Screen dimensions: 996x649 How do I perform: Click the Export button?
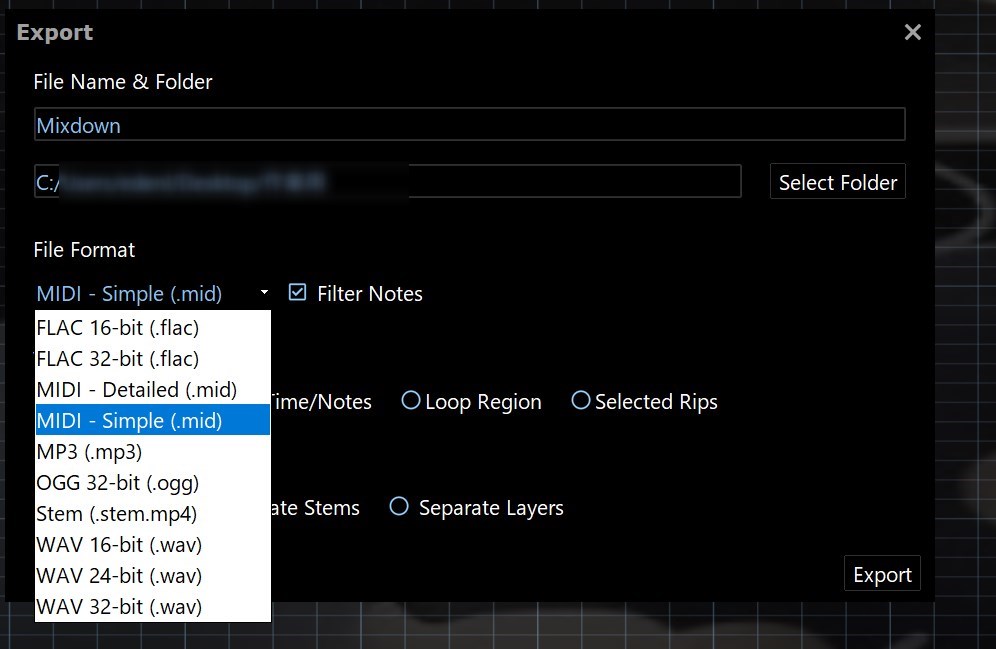tap(882, 575)
